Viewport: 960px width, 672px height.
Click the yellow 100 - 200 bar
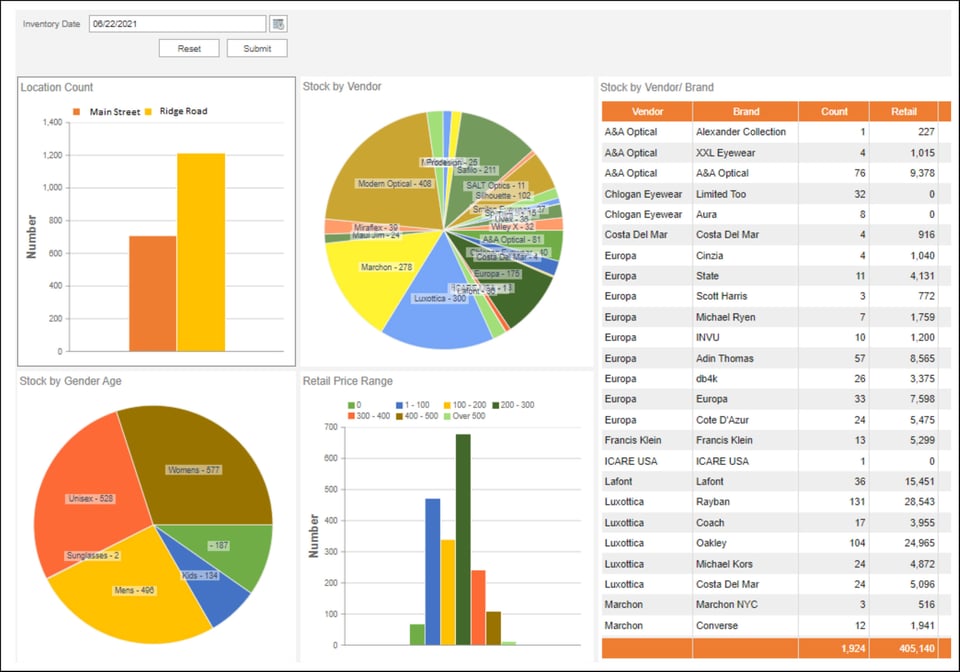click(x=448, y=592)
